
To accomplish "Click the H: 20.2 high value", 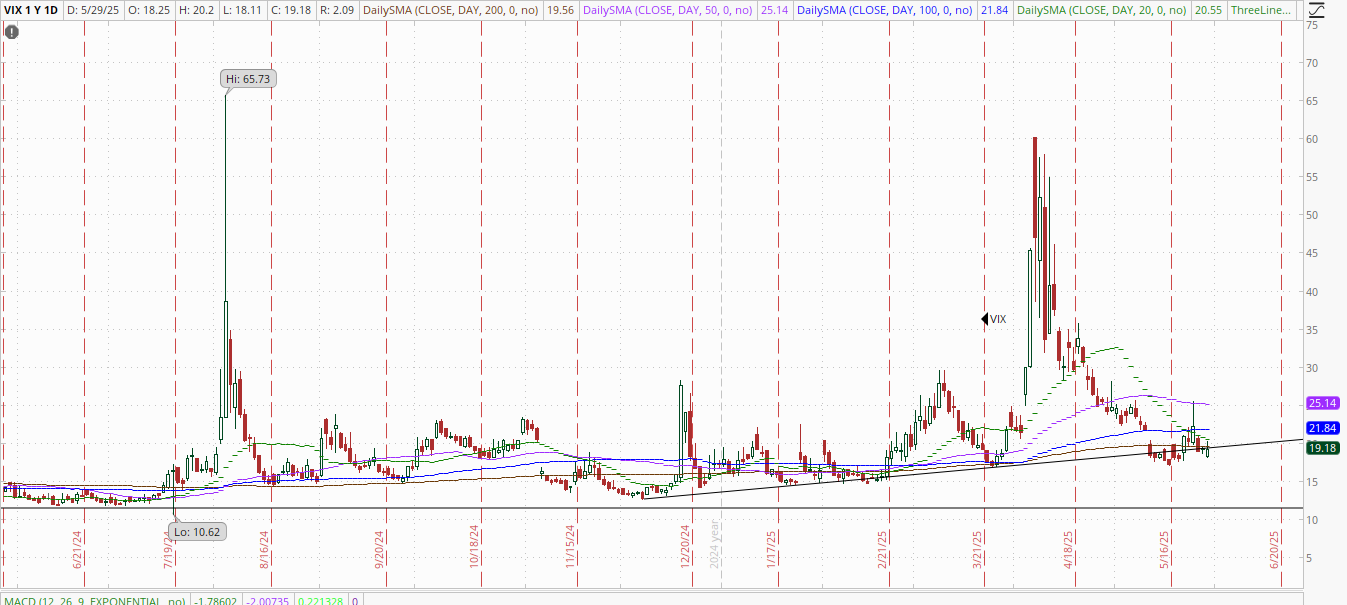I will pos(198,10).
